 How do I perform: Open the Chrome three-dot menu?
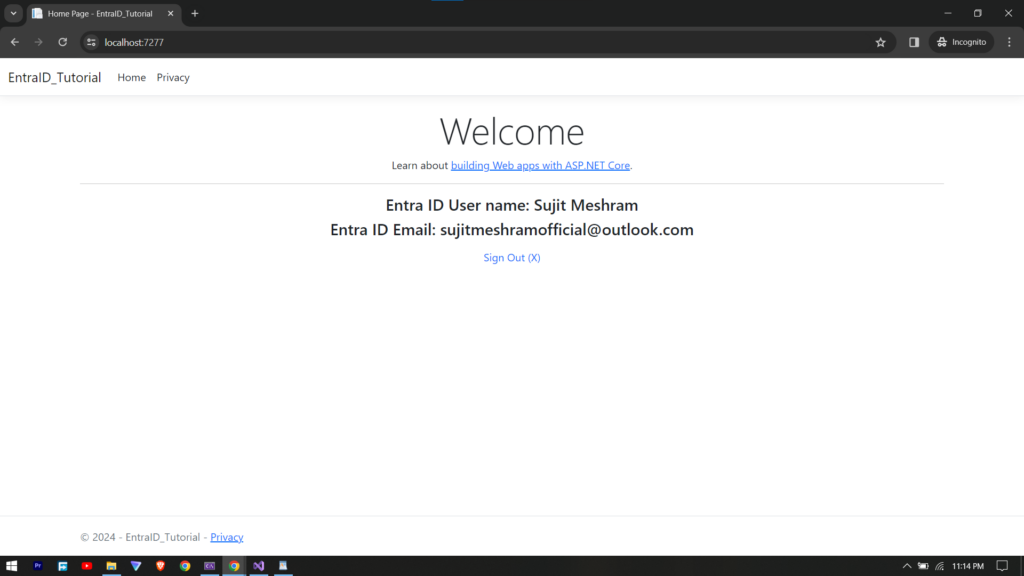[1009, 42]
